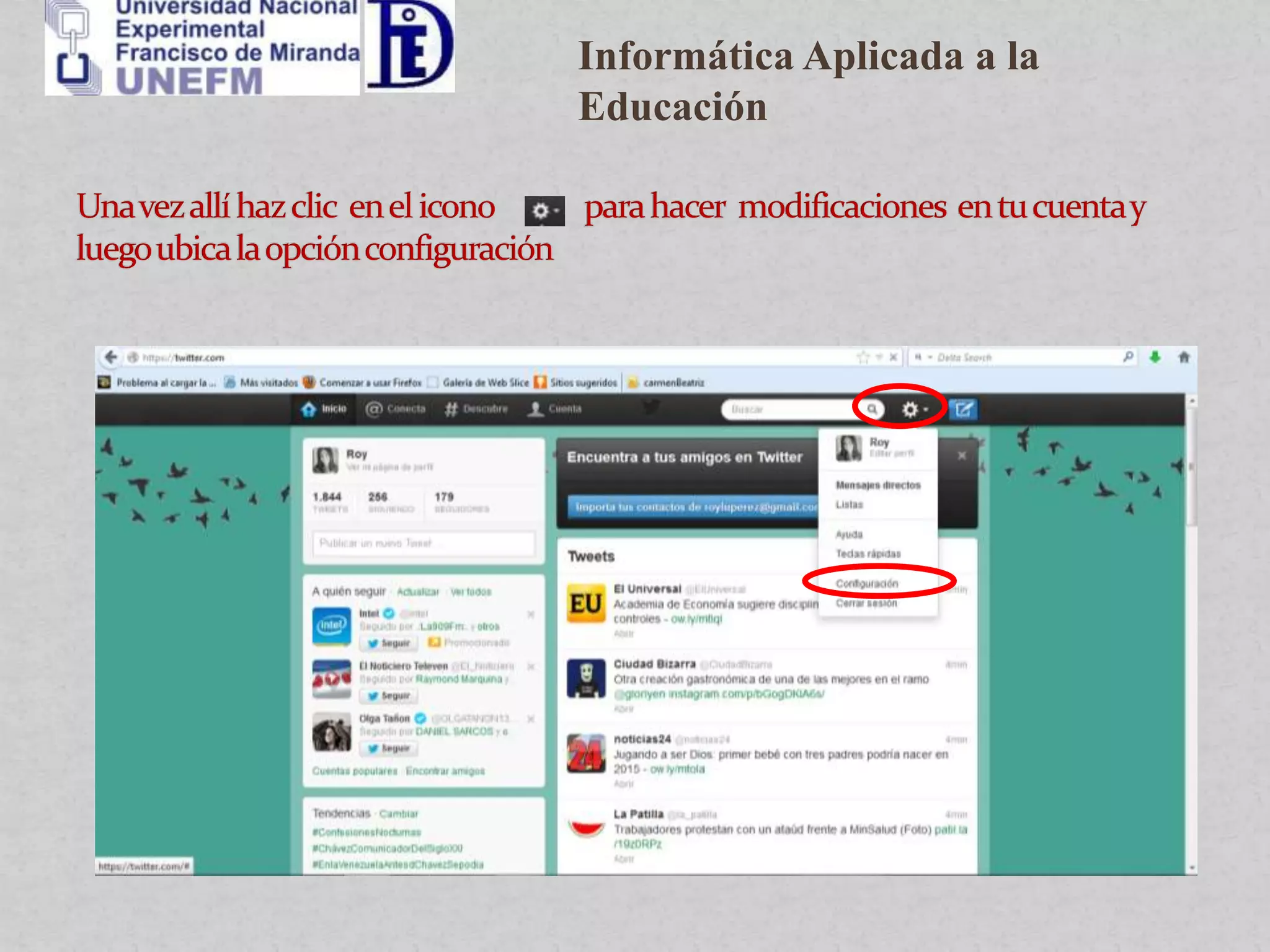
Task: Dismiss Olga Tañon suggestion with X
Action: pyautogui.click(x=531, y=719)
